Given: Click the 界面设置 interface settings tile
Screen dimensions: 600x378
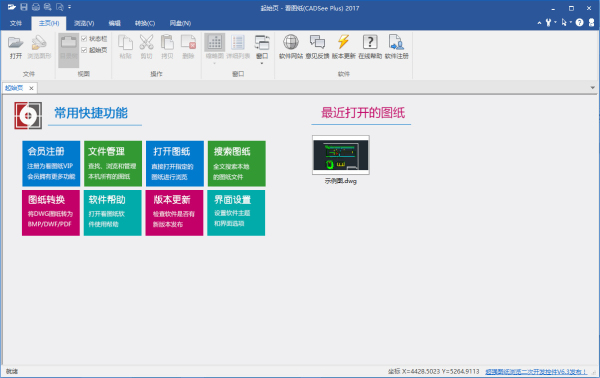Looking at the screenshot, I should (236, 213).
